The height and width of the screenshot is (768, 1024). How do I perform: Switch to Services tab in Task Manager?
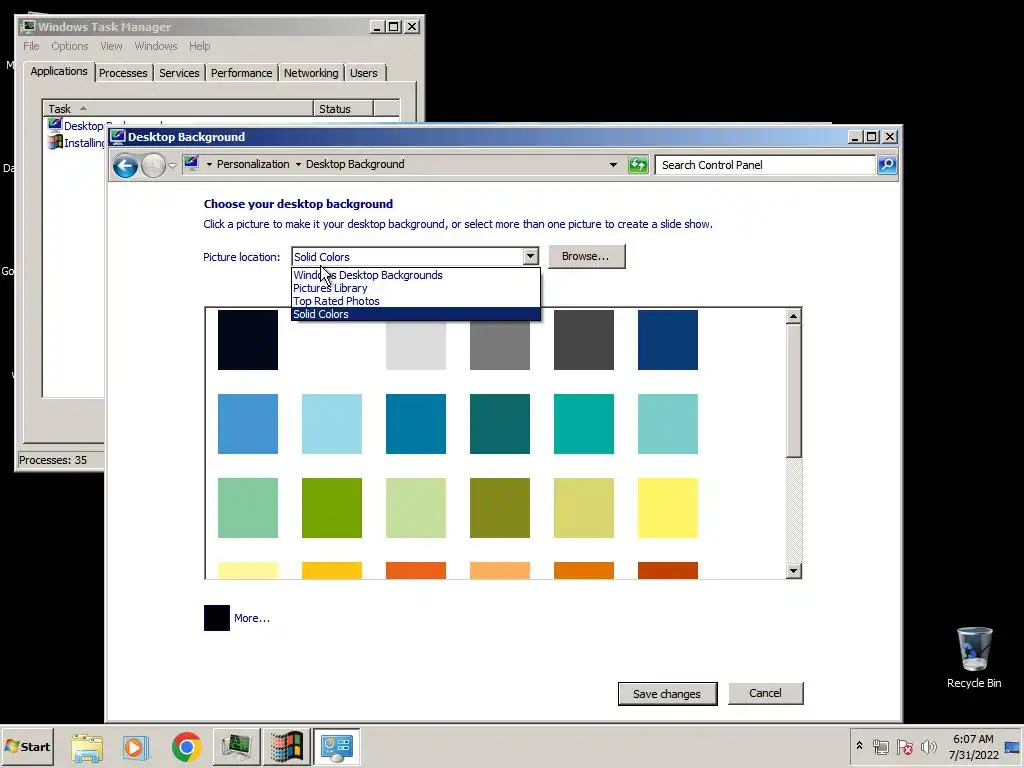[180, 73]
